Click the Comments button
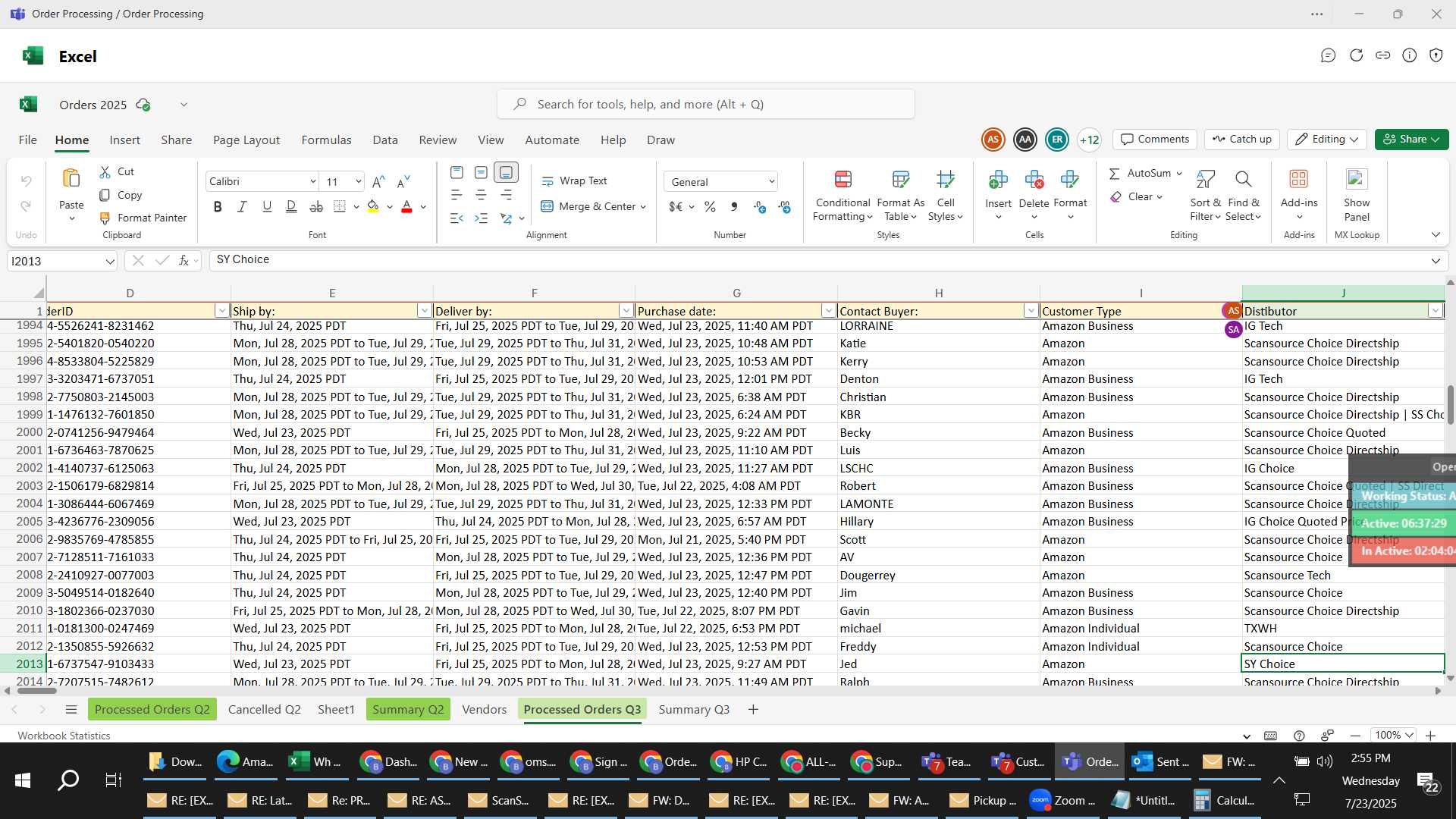1456x819 pixels. [x=1155, y=140]
